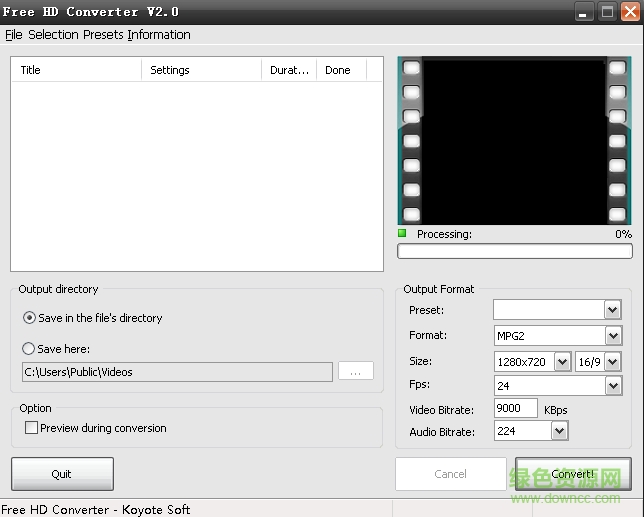Select the Title column header
The height and width of the screenshot is (517, 644).
coord(76,70)
